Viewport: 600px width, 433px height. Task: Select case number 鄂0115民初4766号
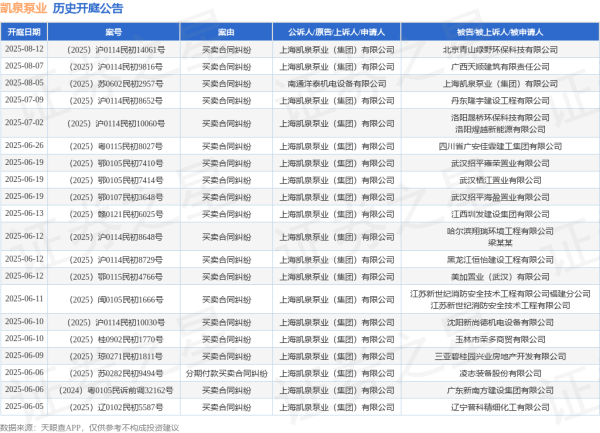click(x=130, y=277)
